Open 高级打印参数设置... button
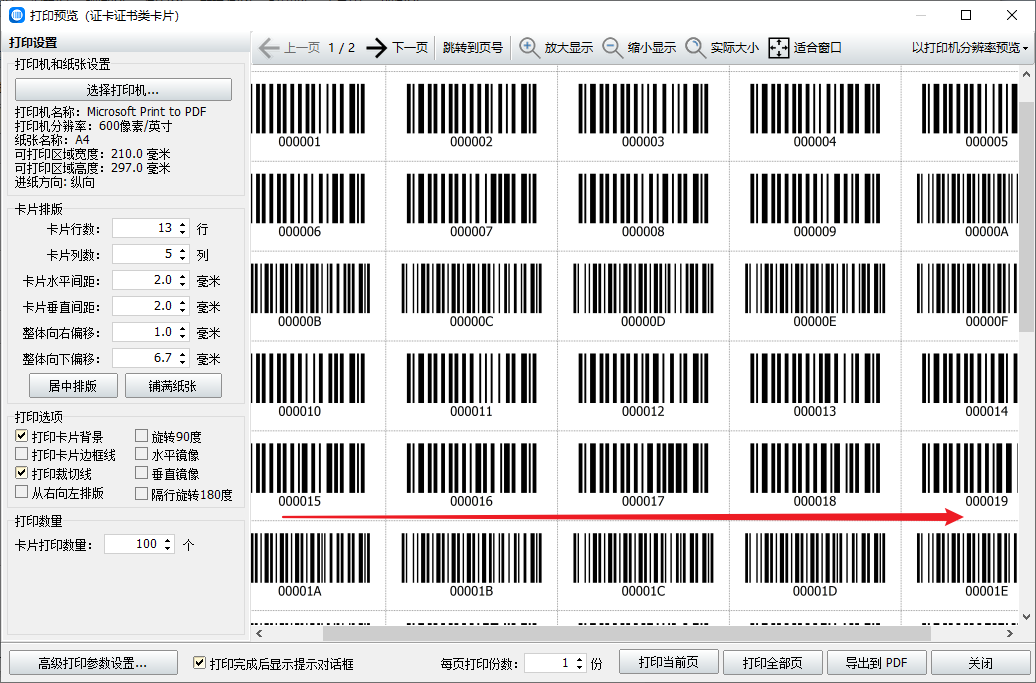Screen dimensions: 1036x683 click(x=93, y=663)
